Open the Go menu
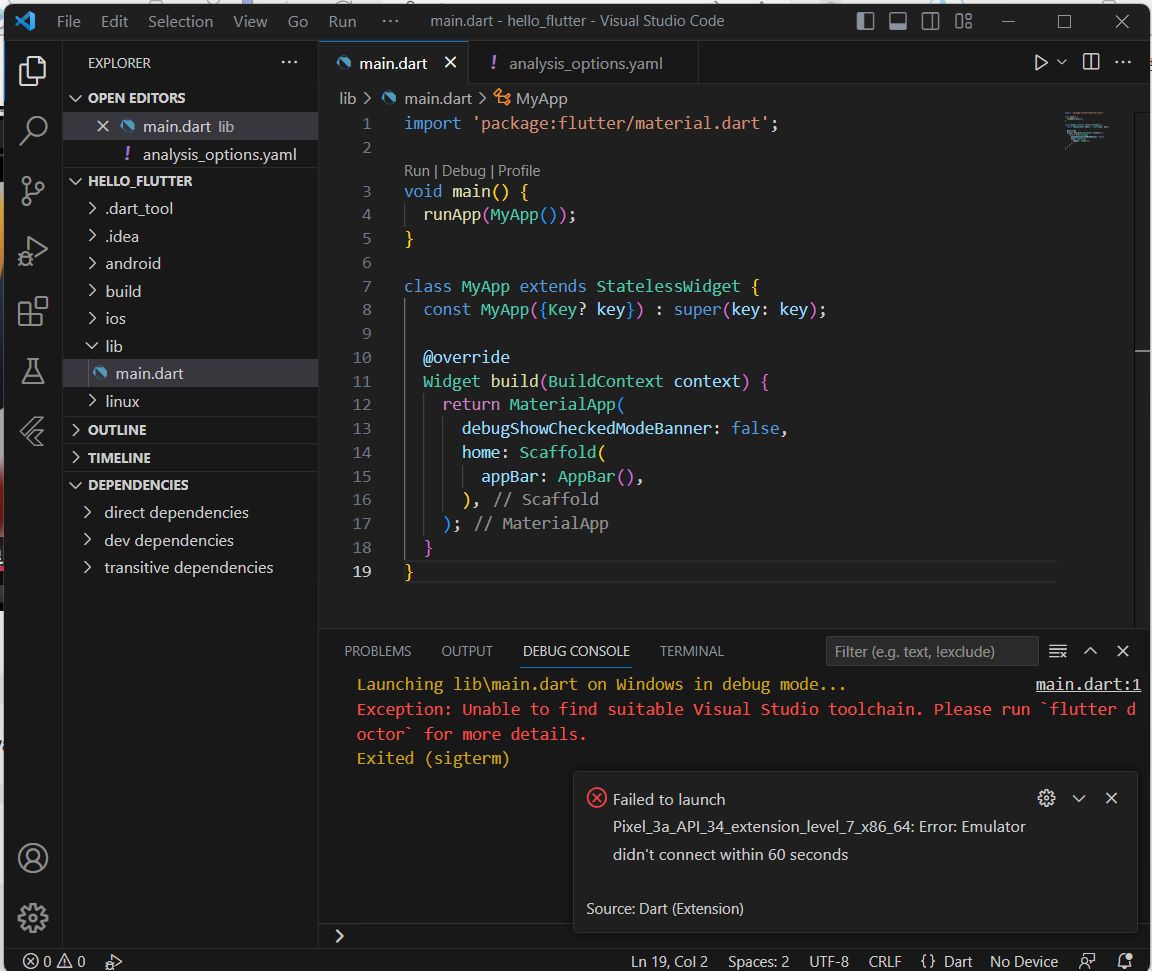 298,21
